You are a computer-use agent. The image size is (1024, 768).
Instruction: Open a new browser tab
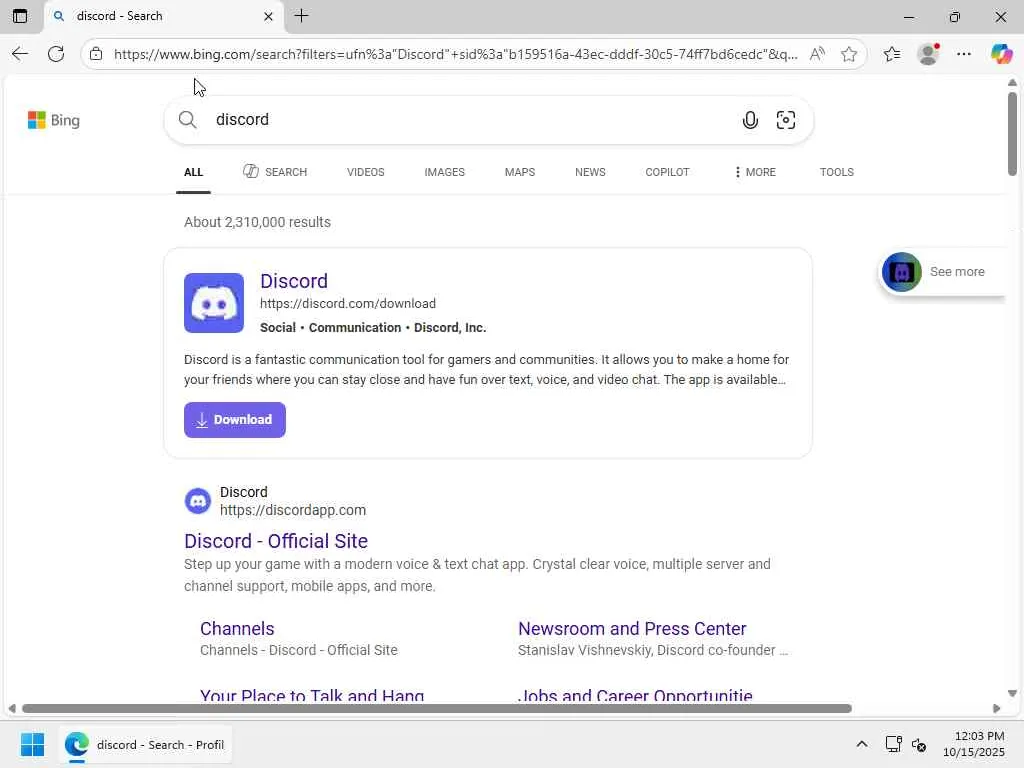[x=302, y=16]
